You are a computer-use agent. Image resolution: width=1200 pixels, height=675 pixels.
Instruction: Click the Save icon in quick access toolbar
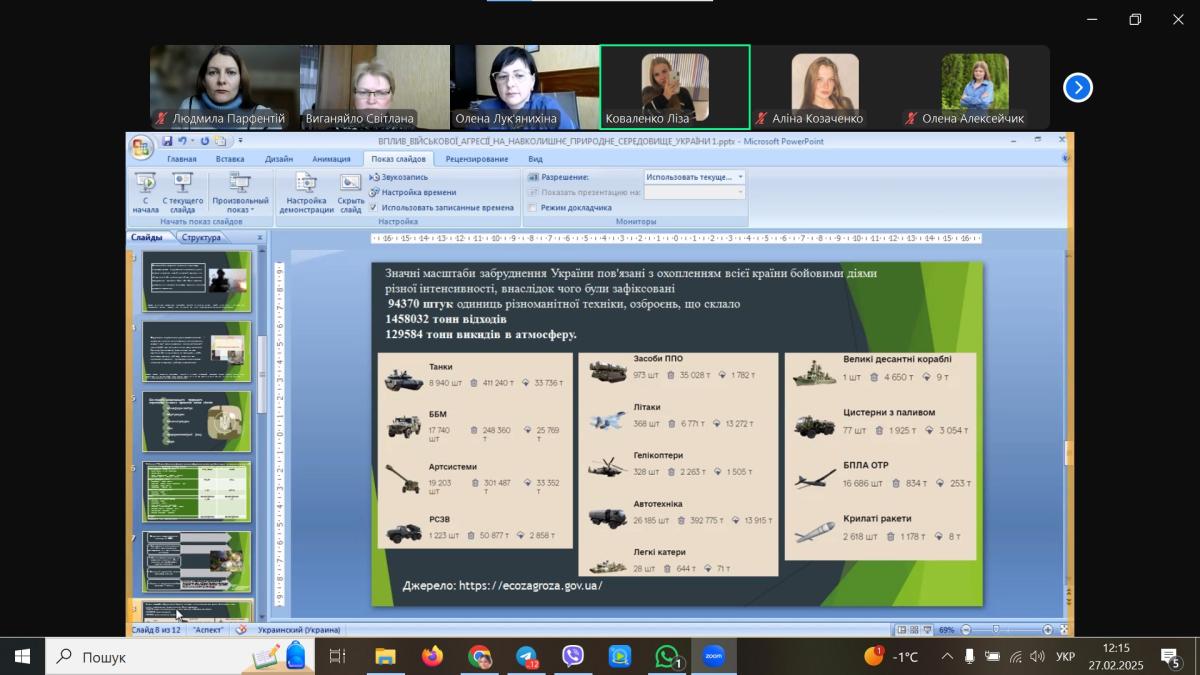pyautogui.click(x=168, y=141)
